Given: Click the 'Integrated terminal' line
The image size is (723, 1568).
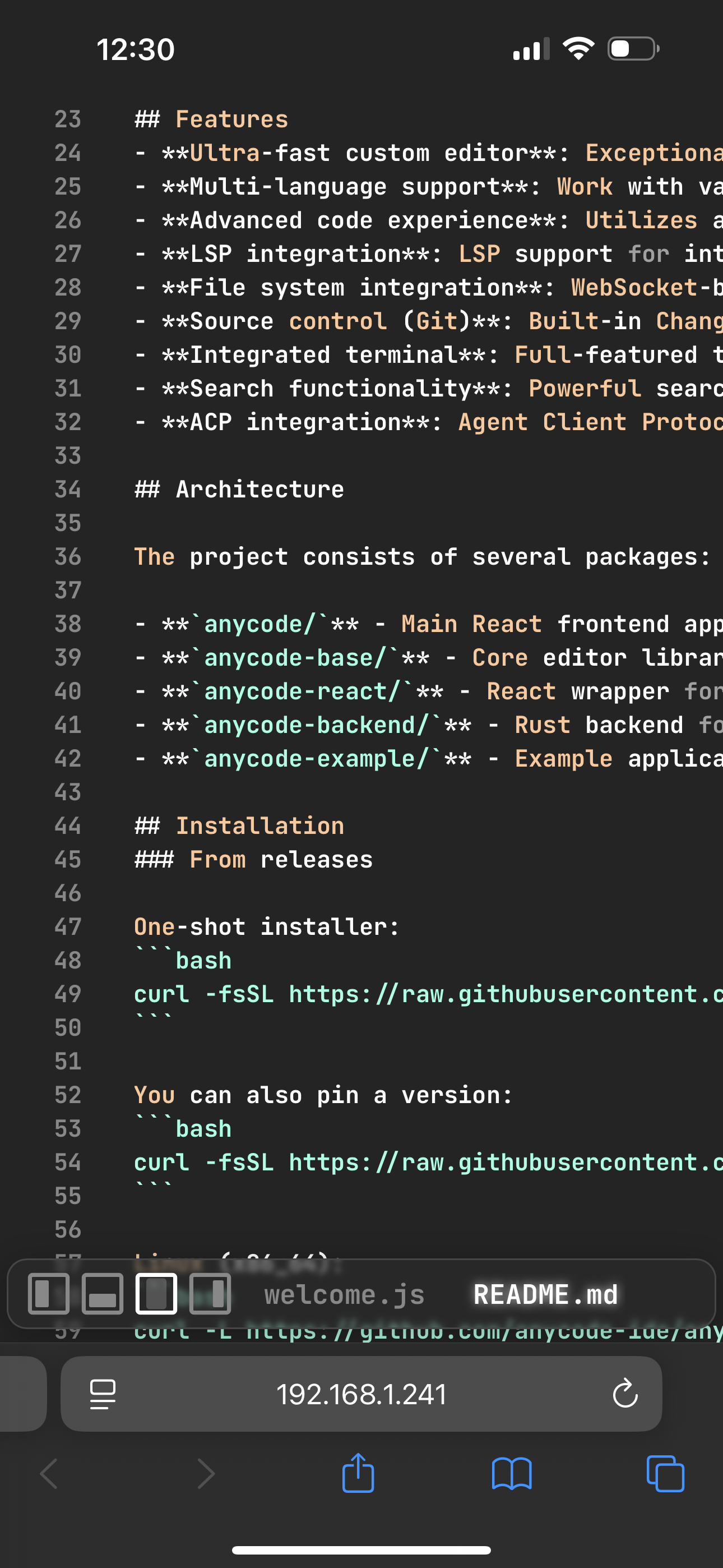Looking at the screenshot, I should [x=428, y=354].
